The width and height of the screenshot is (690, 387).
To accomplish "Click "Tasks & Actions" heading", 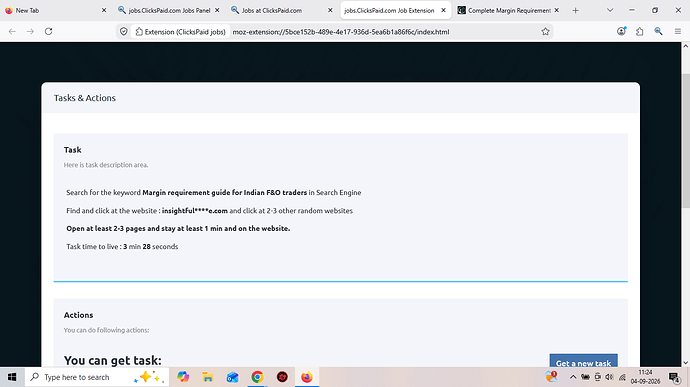I will point(84,98).
